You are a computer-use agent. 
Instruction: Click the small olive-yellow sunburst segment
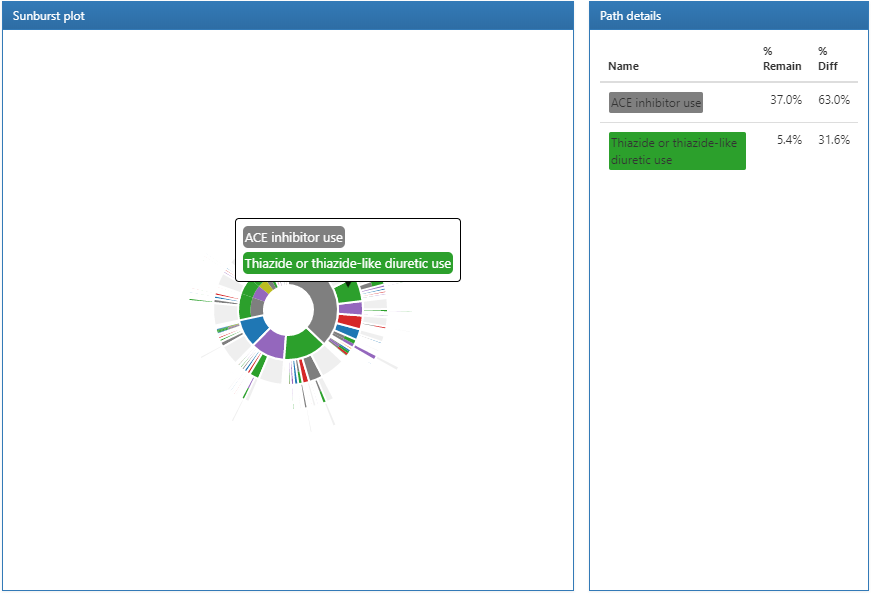point(266,288)
